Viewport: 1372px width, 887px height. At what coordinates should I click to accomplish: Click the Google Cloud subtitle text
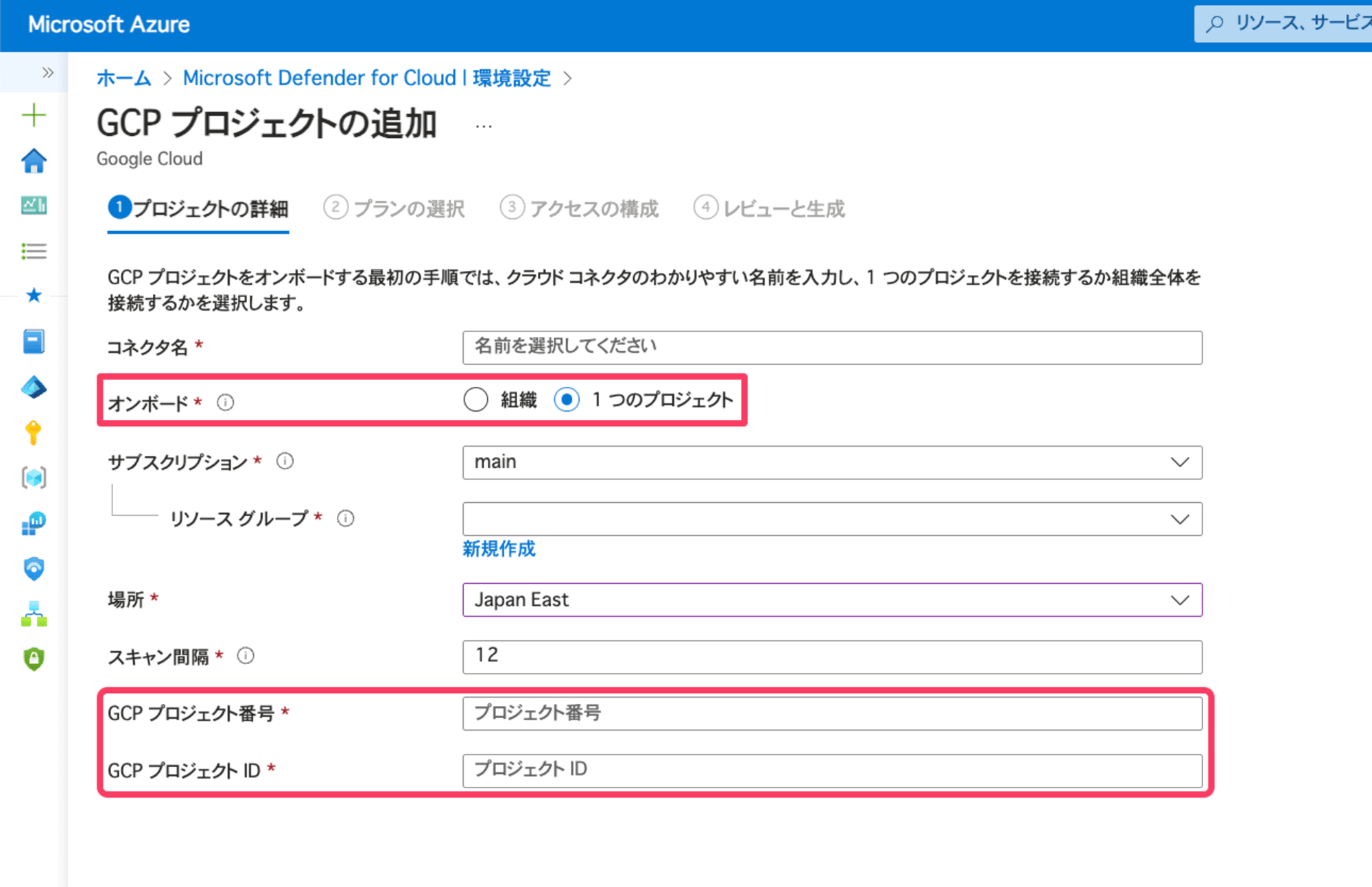tap(150, 159)
